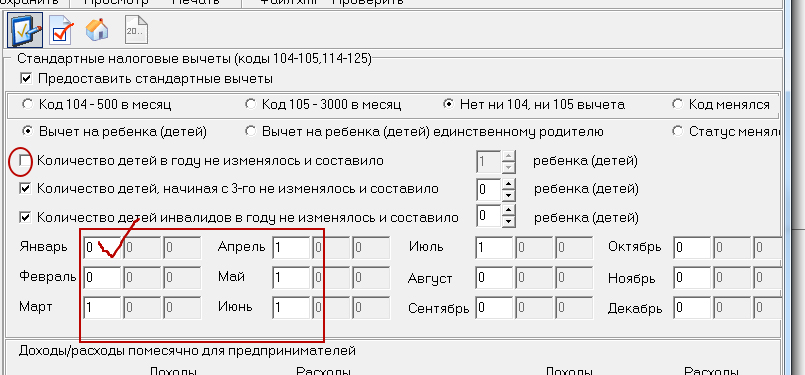Decrease count of disabled children
805x375 pixels.
[508, 222]
